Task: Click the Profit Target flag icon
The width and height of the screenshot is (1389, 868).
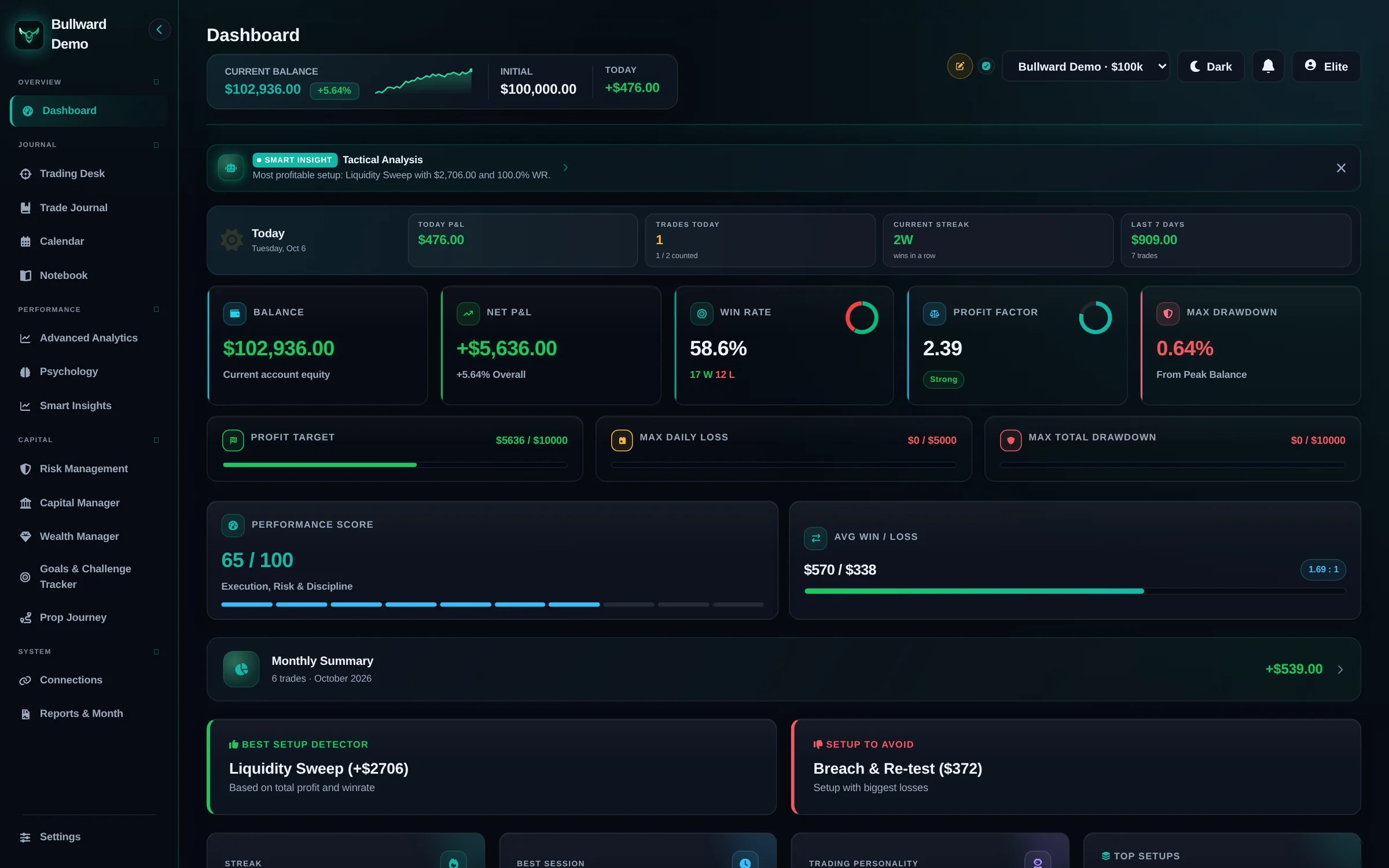Action: point(233,440)
